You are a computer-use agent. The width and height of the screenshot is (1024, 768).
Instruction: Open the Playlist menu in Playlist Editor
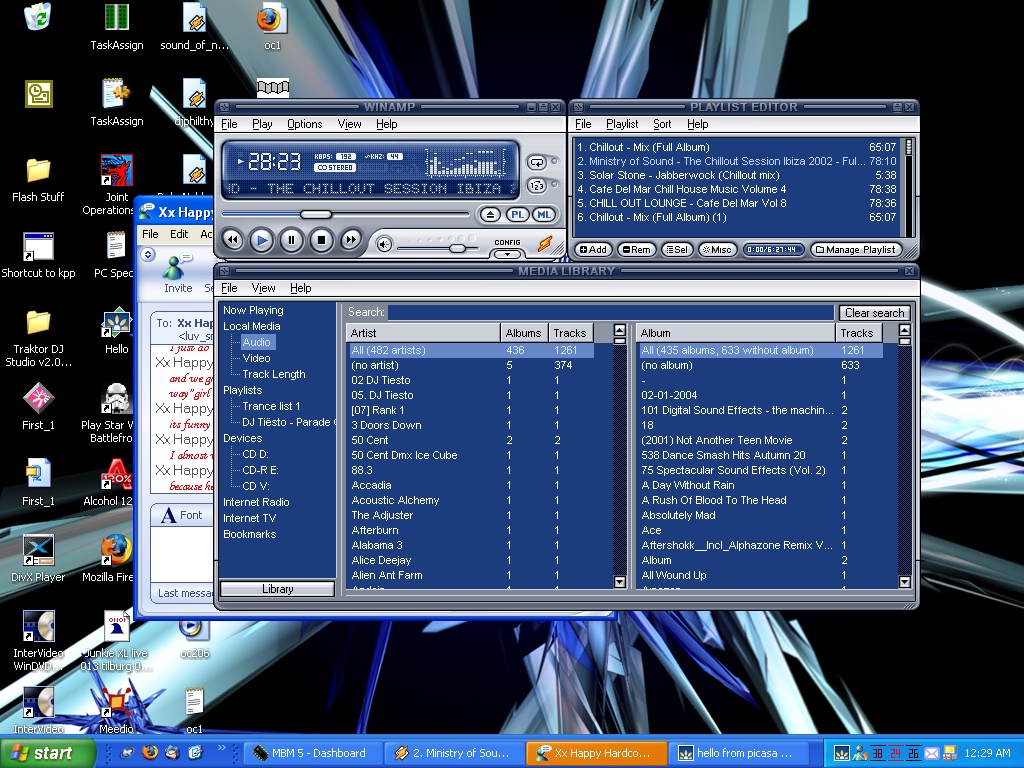[x=622, y=124]
